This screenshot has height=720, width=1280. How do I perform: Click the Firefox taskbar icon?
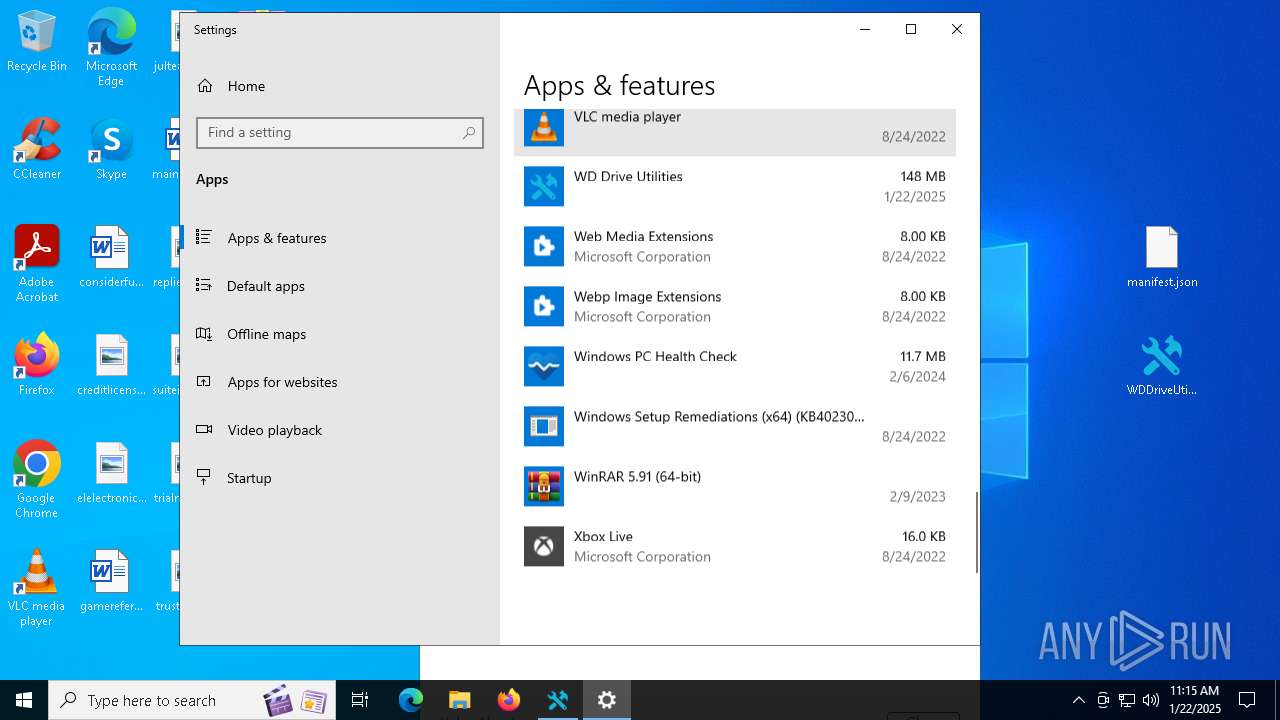(x=509, y=700)
